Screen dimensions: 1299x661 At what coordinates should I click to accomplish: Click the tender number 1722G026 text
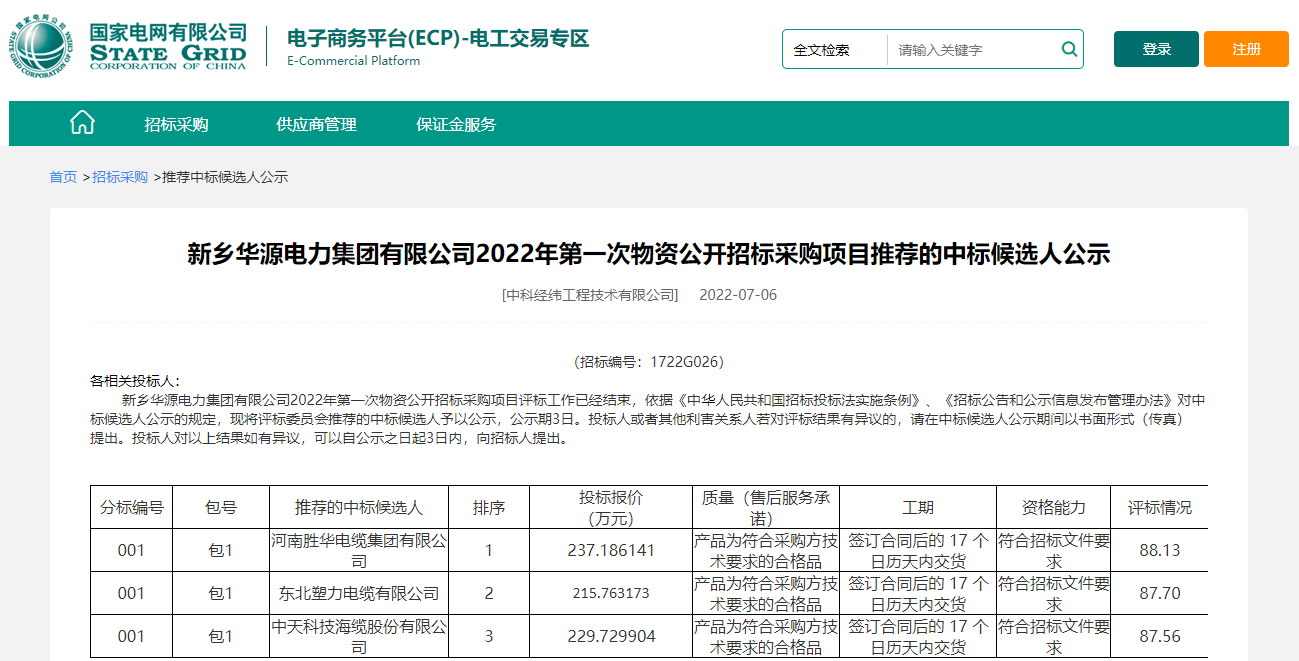(649, 362)
